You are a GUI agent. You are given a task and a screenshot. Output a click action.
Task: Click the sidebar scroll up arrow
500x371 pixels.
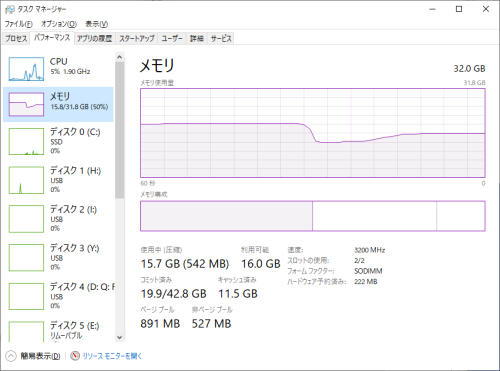click(120, 57)
